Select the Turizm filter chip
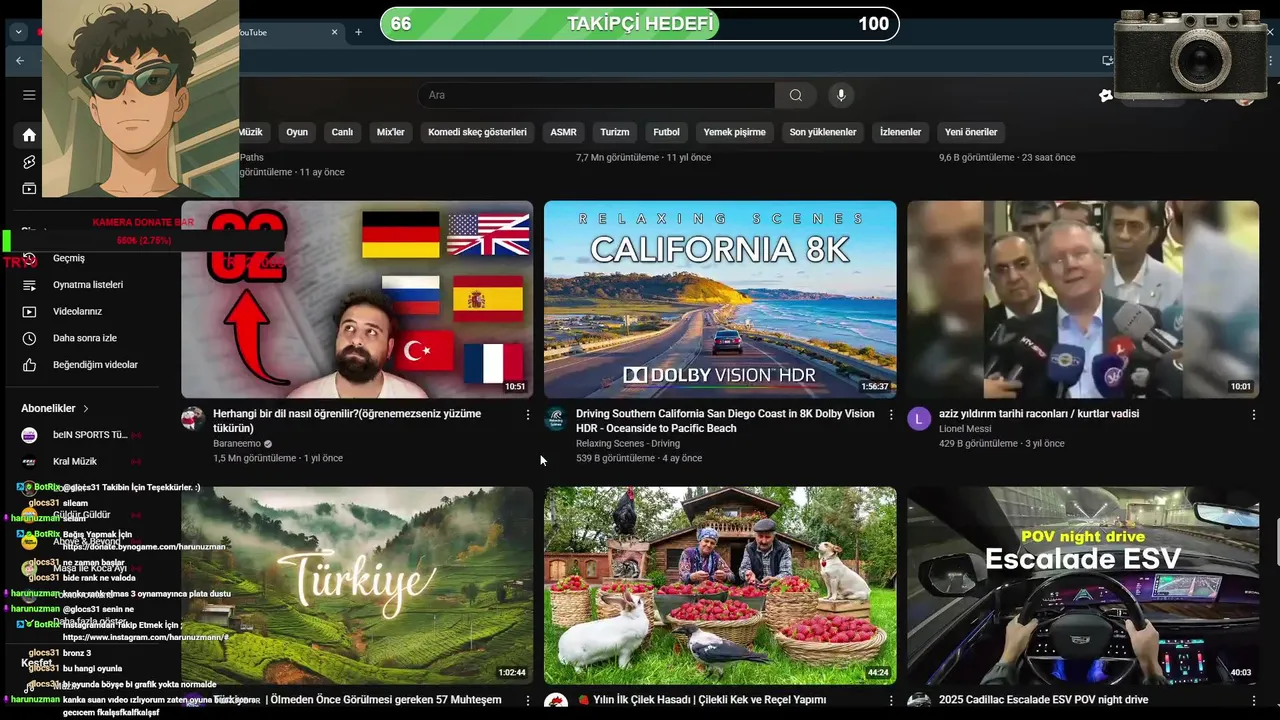The width and height of the screenshot is (1280, 720). tap(615, 132)
